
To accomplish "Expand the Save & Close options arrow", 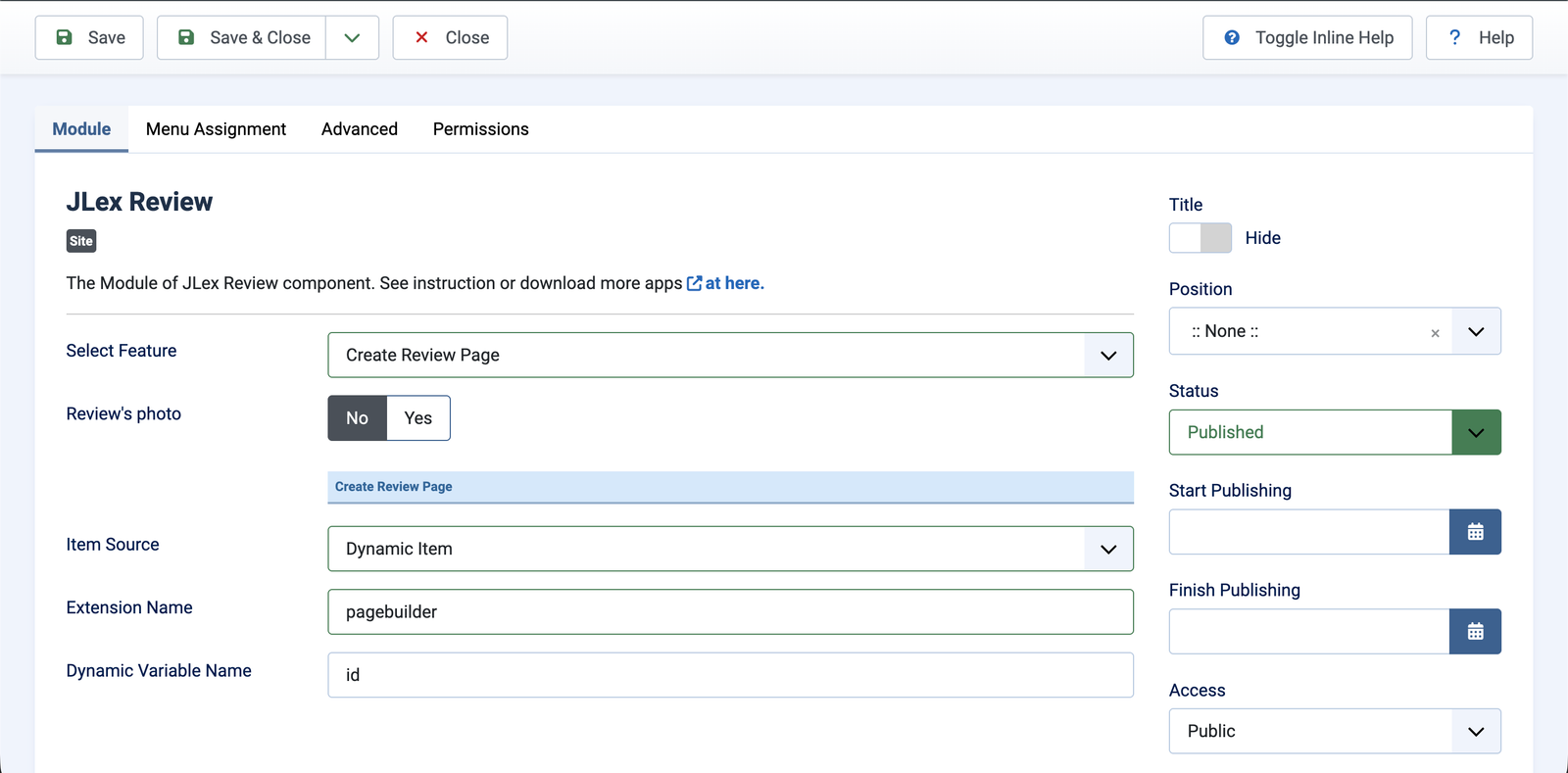I will pos(352,37).
